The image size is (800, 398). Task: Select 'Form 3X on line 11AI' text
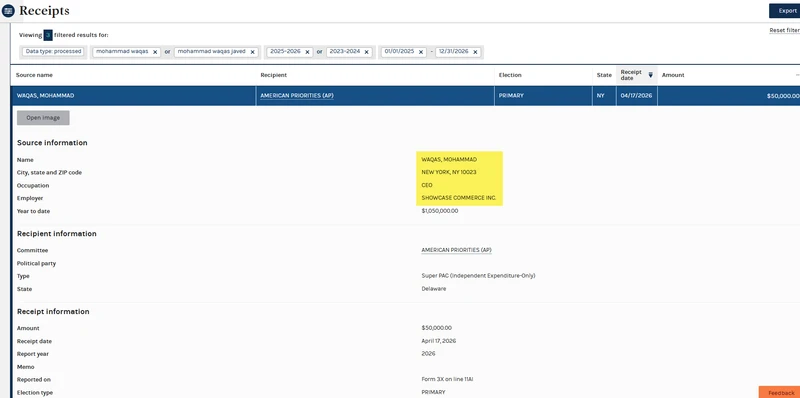click(x=448, y=380)
